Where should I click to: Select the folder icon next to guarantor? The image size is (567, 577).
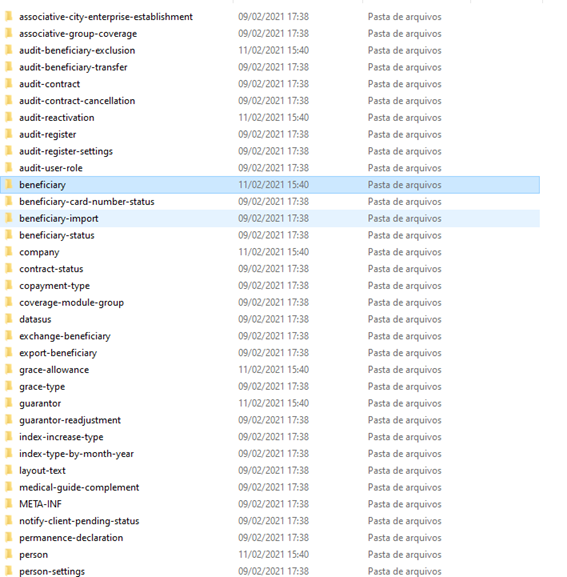pyautogui.click(x=9, y=403)
